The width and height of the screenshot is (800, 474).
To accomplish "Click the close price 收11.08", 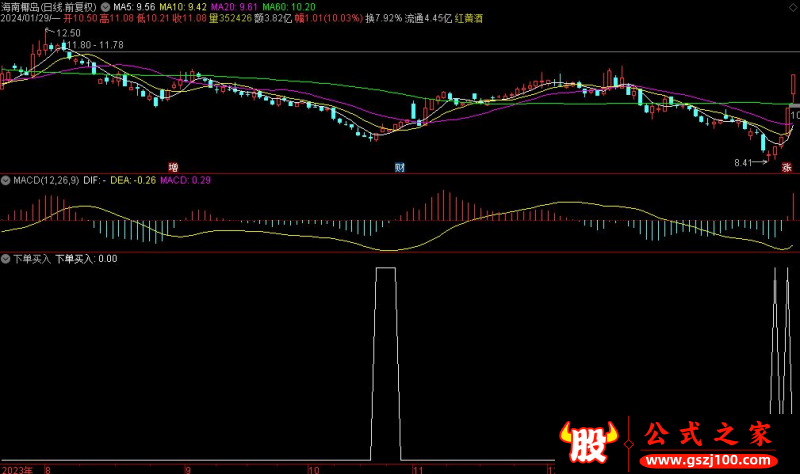I will click(189, 18).
